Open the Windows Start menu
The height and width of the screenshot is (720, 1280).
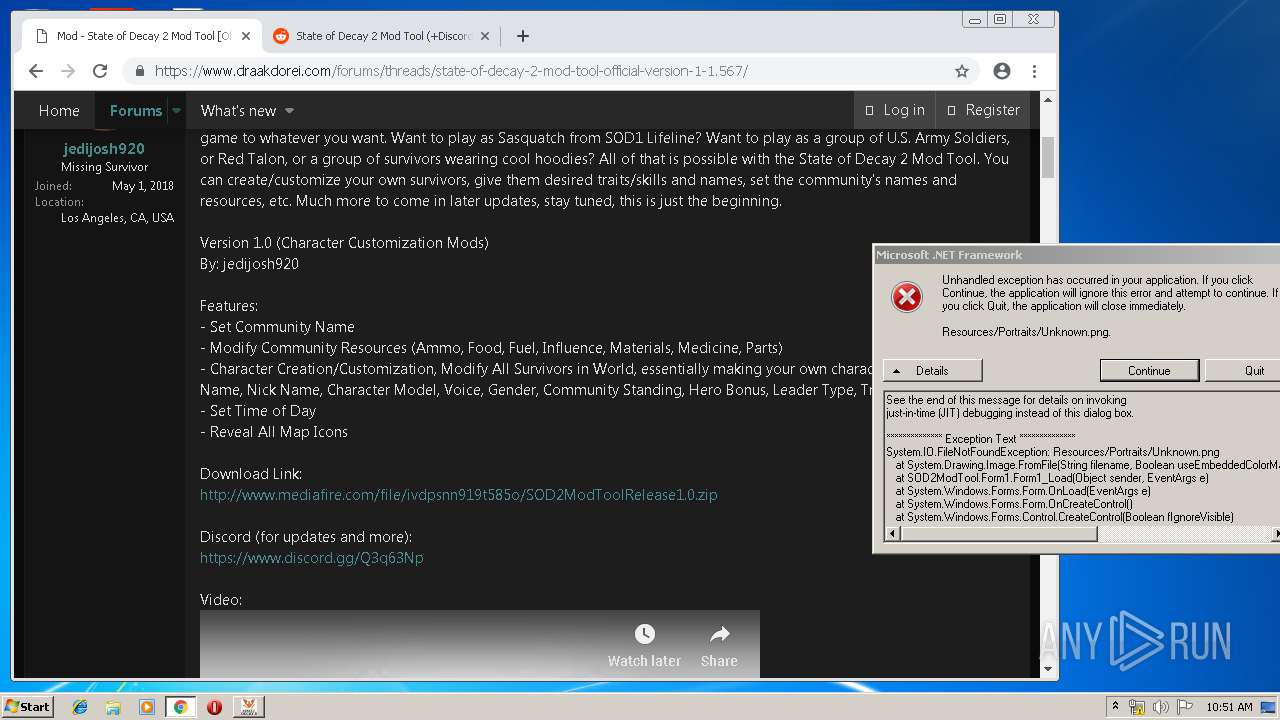click(27, 706)
